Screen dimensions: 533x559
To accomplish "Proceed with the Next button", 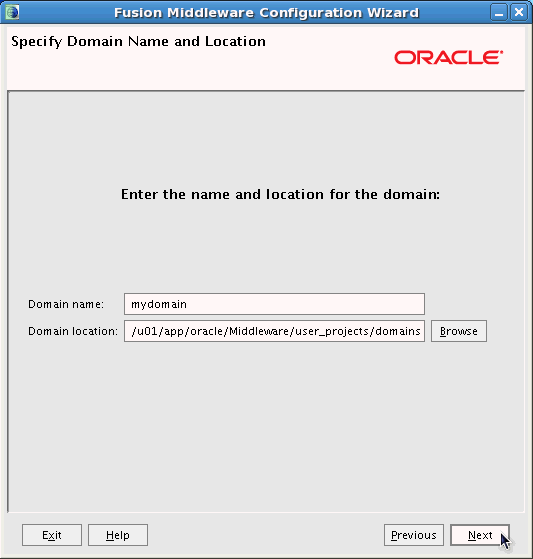I will tap(480, 535).
